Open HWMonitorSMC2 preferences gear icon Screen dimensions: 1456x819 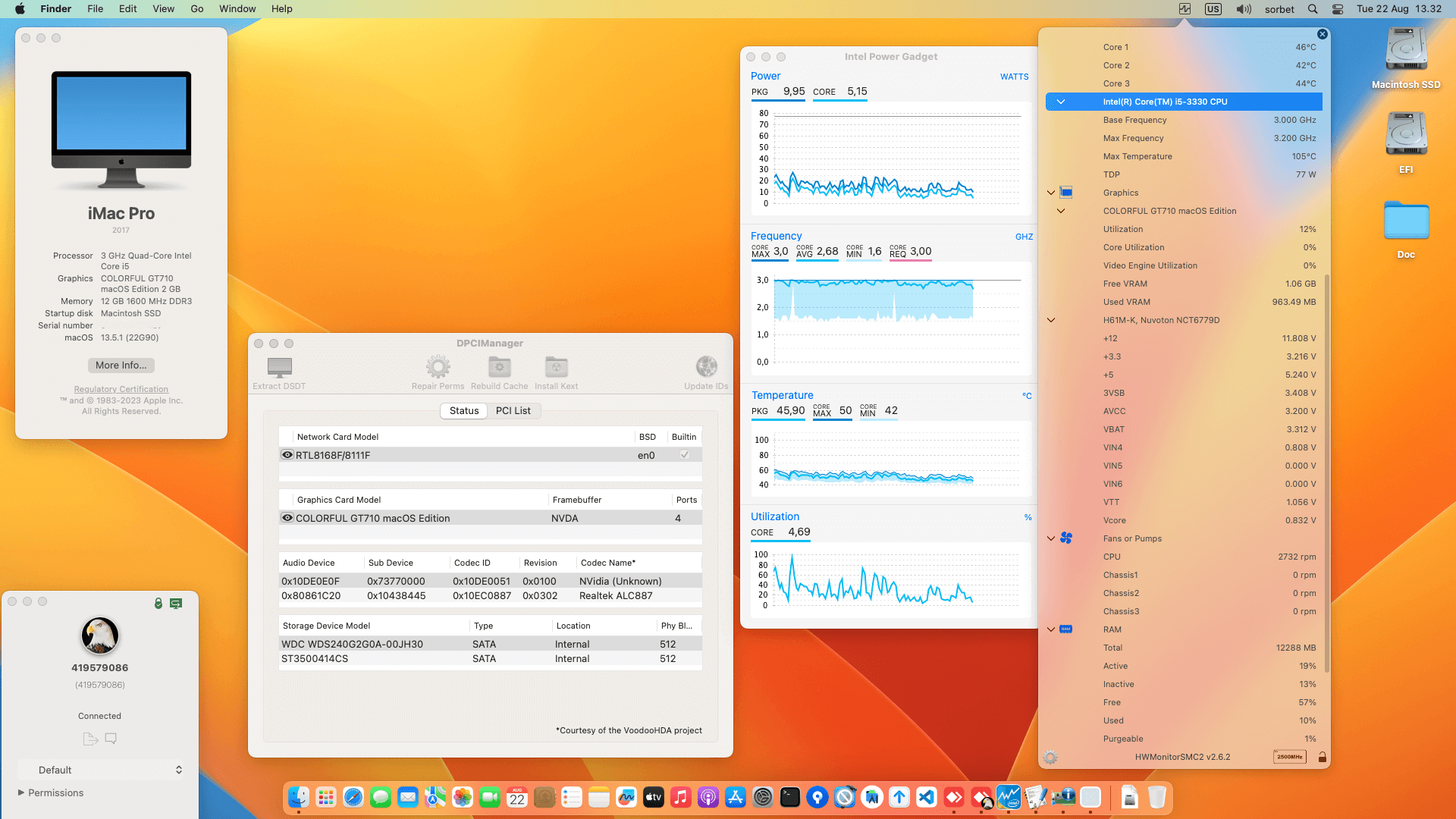pos(1050,757)
